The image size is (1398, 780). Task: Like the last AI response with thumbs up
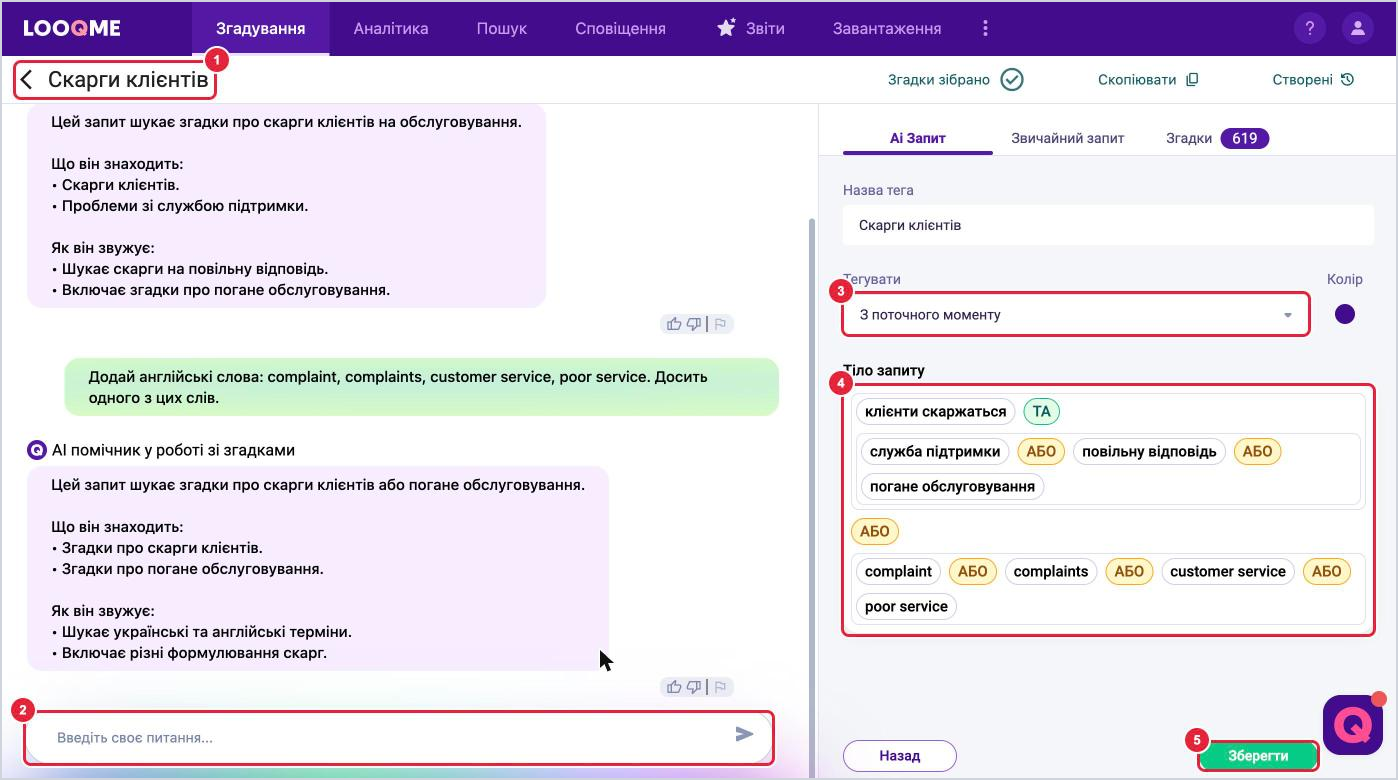(674, 687)
